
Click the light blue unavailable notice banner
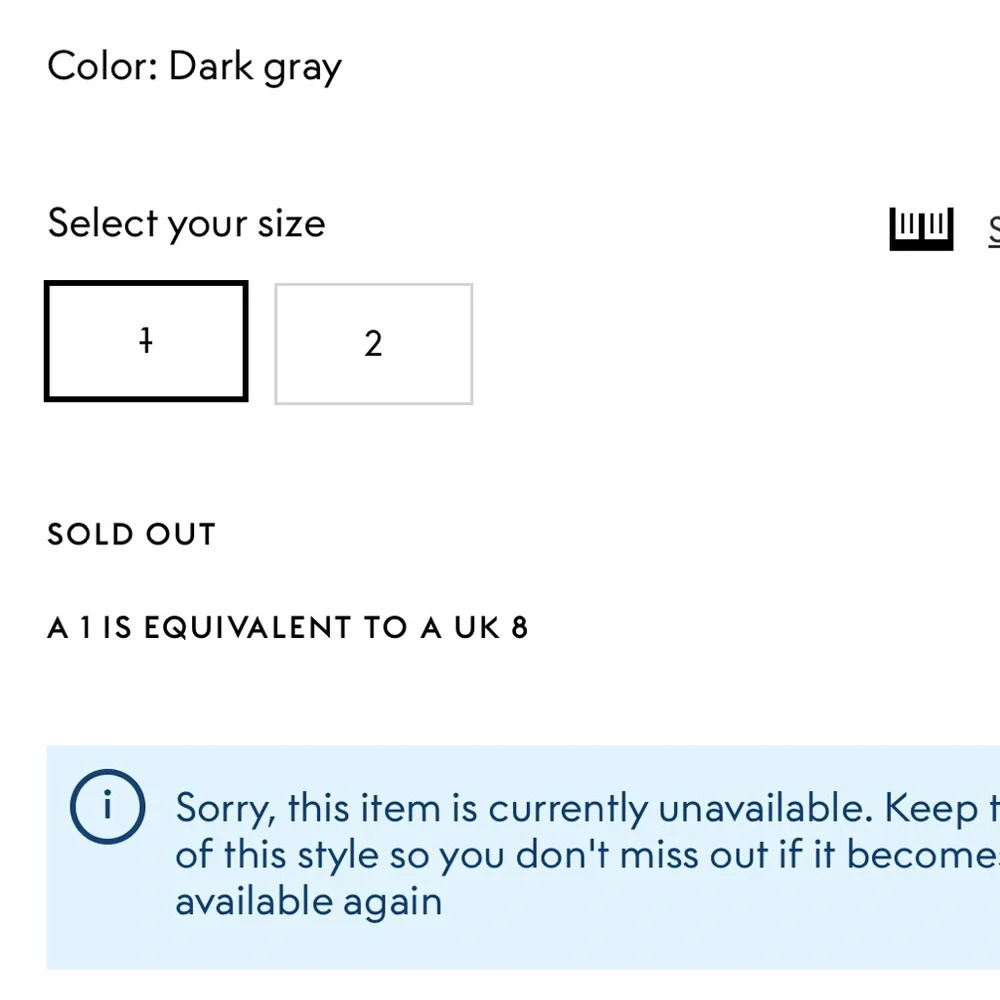point(523,857)
